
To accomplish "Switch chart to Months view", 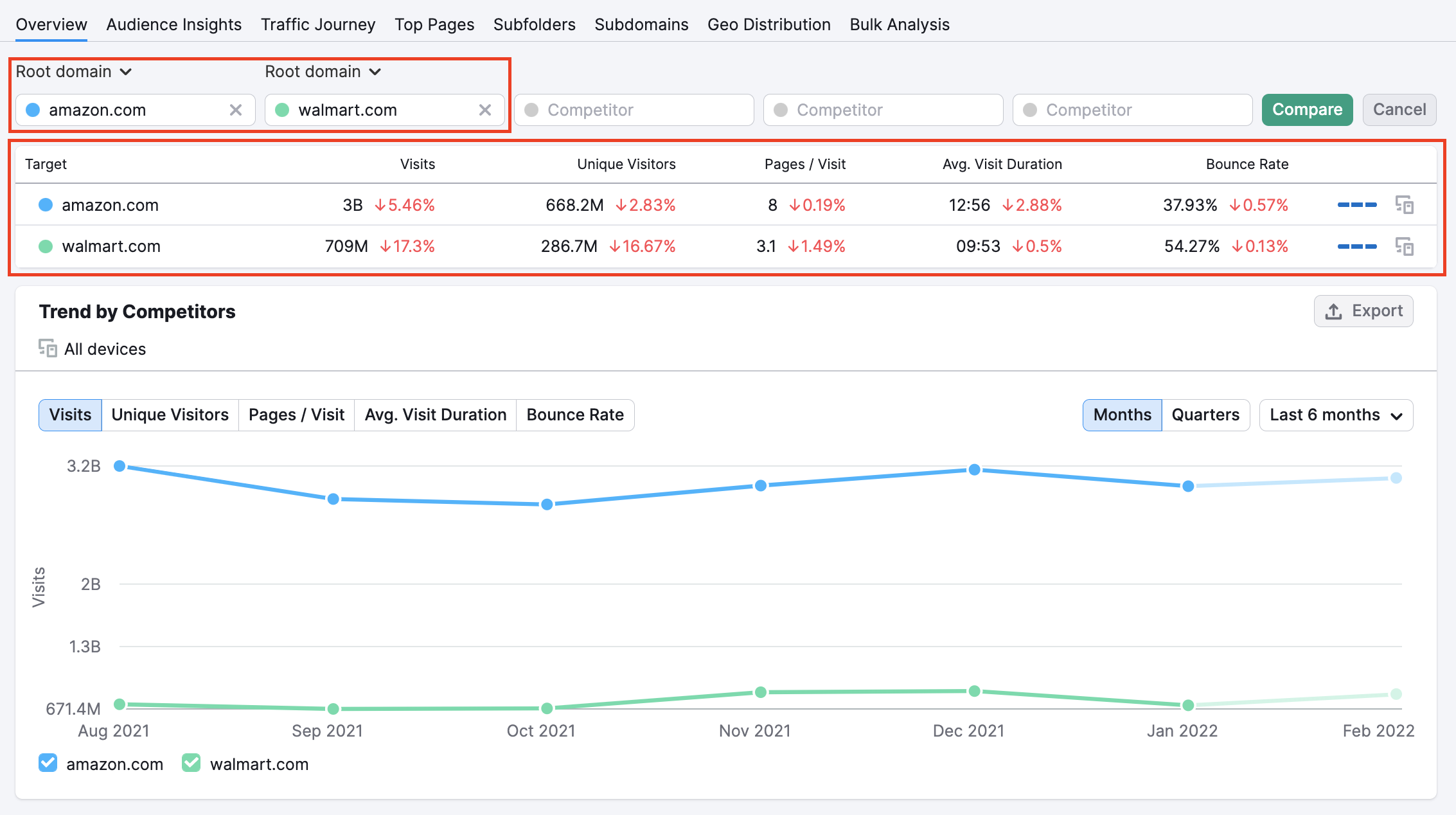I will click(x=1122, y=415).
